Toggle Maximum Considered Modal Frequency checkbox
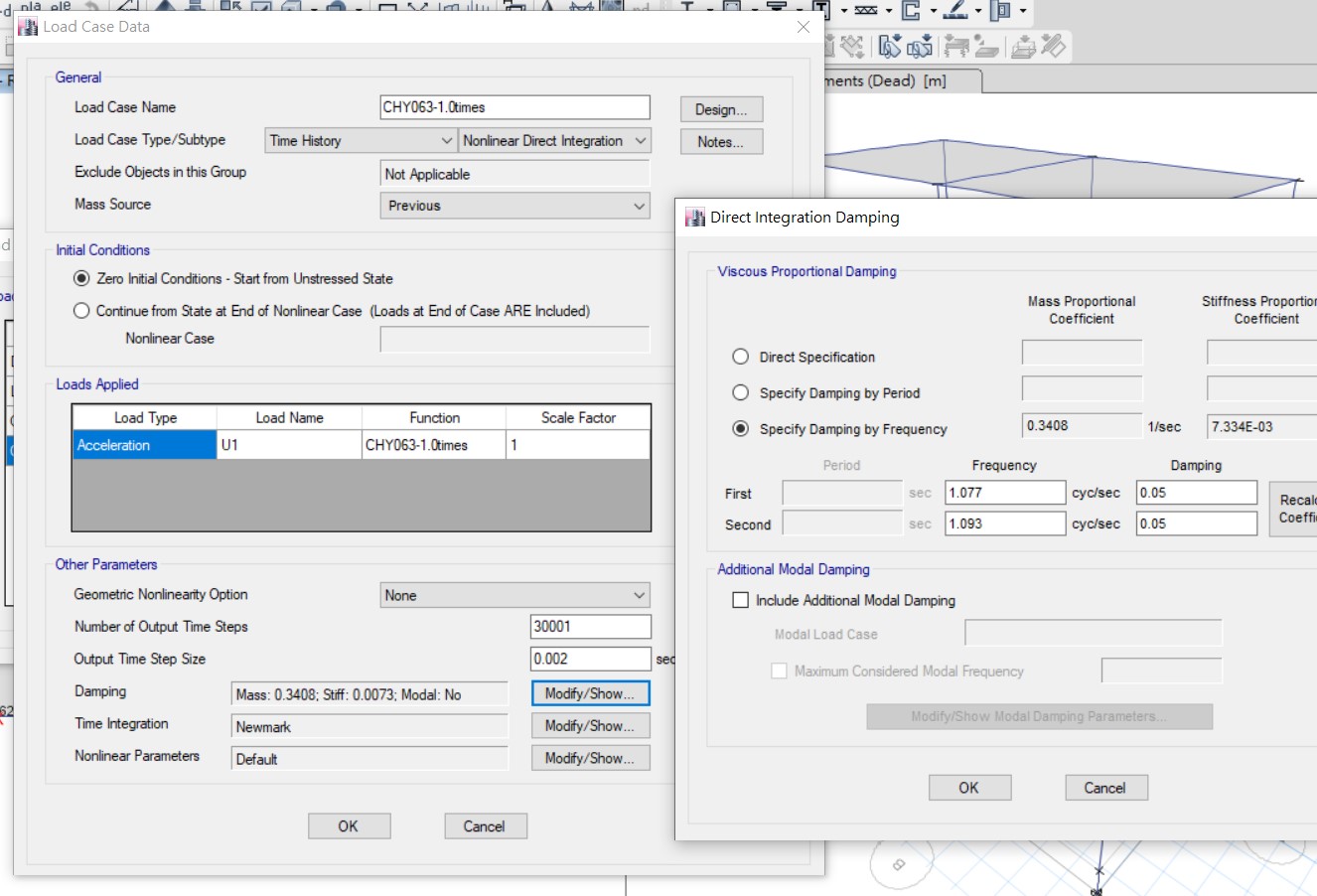 click(x=779, y=671)
